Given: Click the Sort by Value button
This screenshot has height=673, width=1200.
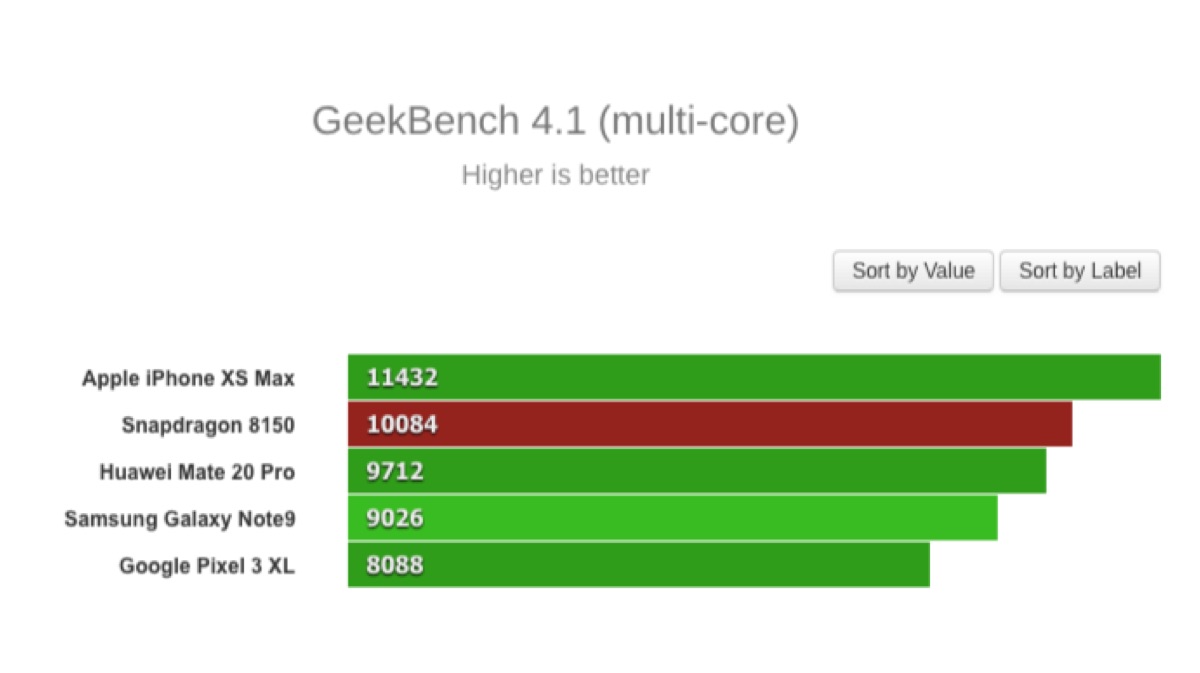Looking at the screenshot, I should pyautogui.click(x=912, y=271).
